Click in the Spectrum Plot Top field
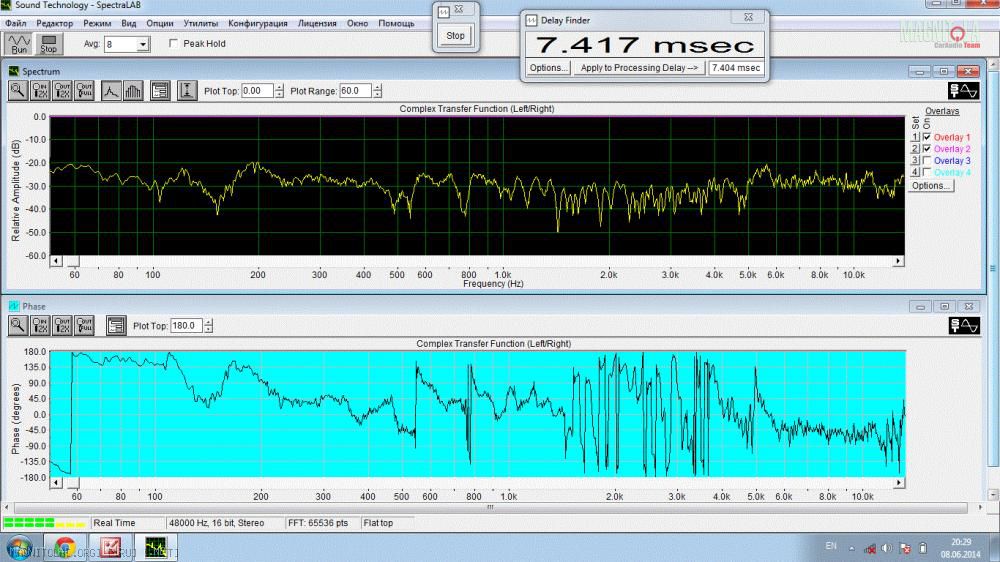This screenshot has height=562, width=1000. [x=258, y=91]
